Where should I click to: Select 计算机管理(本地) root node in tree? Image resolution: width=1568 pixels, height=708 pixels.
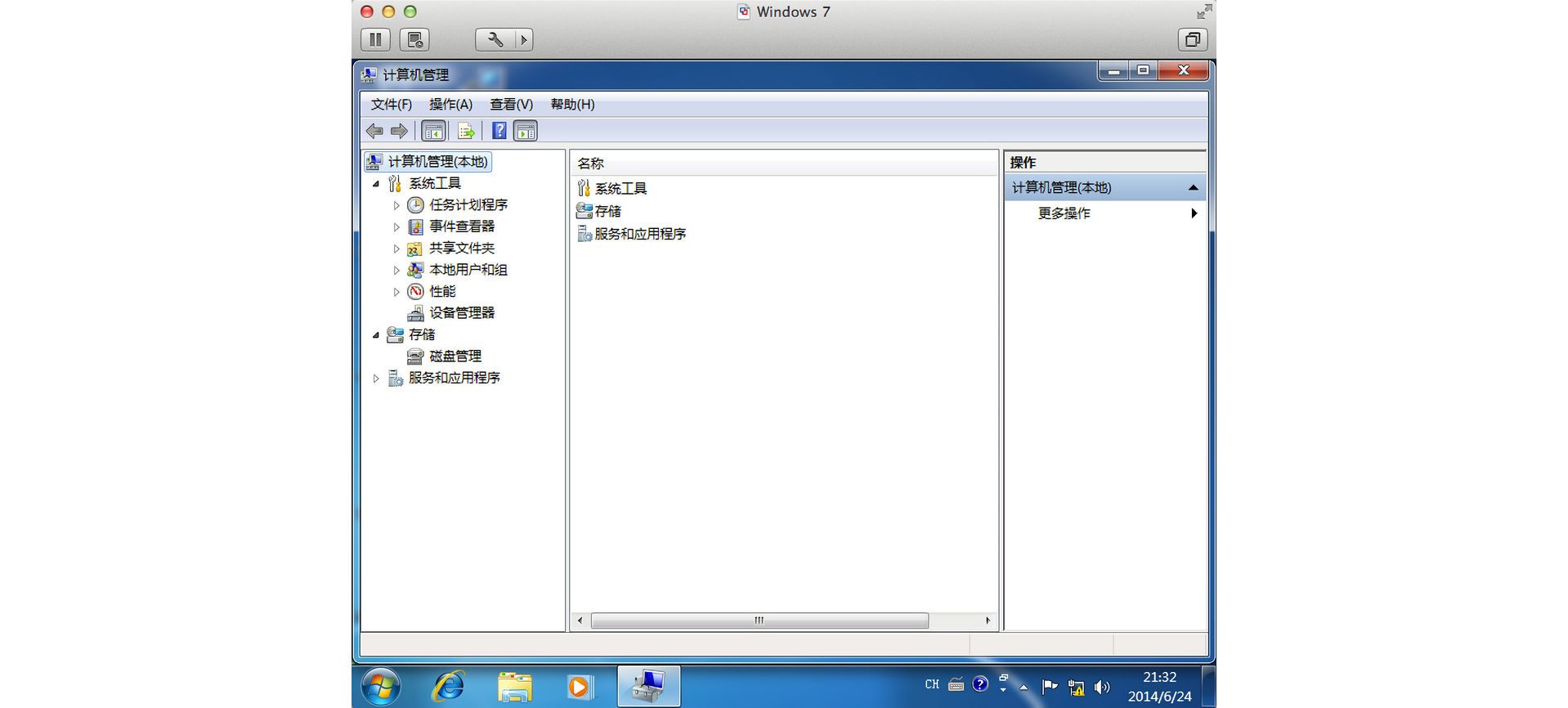point(428,161)
